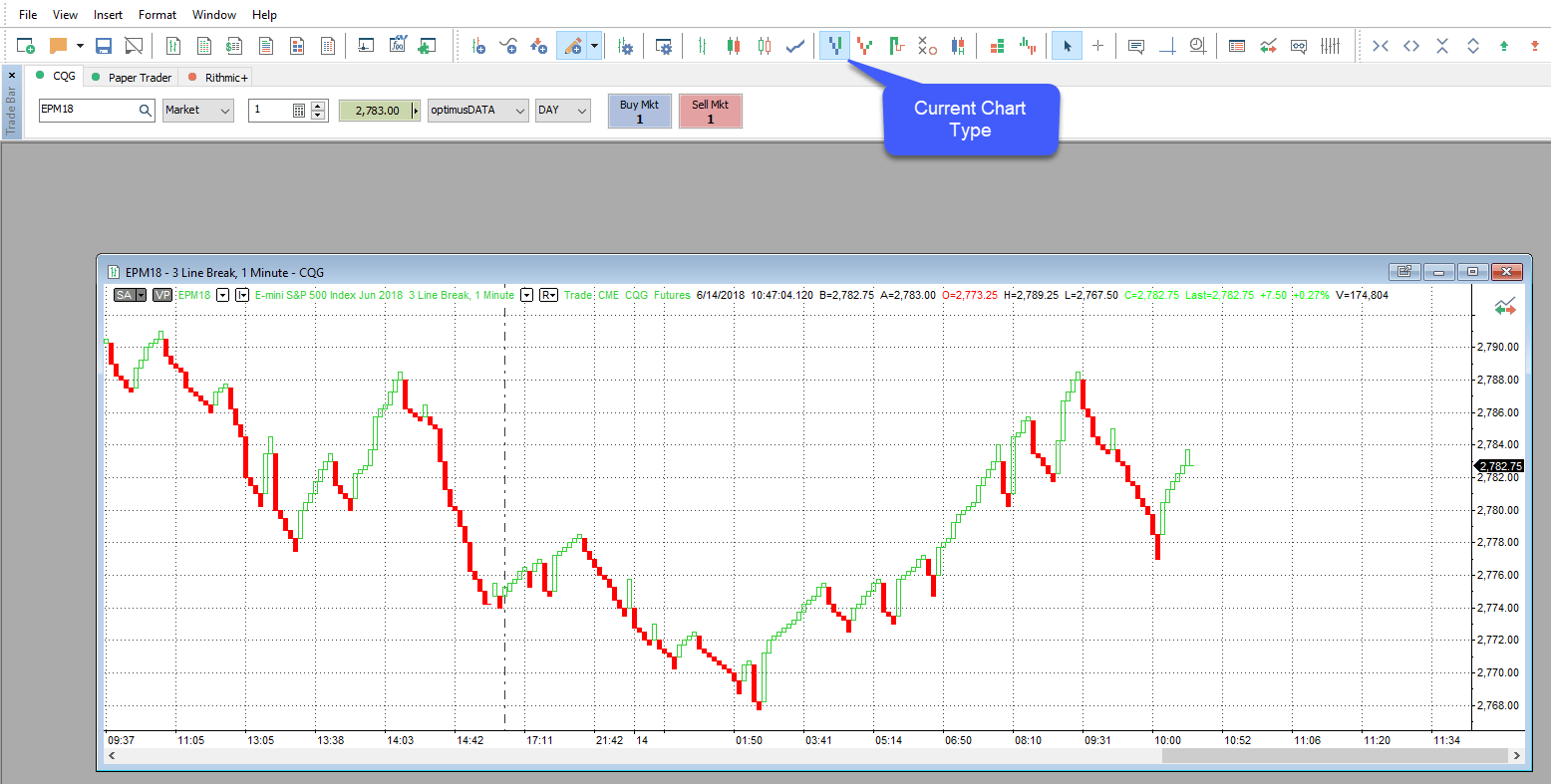The image size is (1551, 784).
Task: Click the add arrows marker icon
Action: point(539,46)
